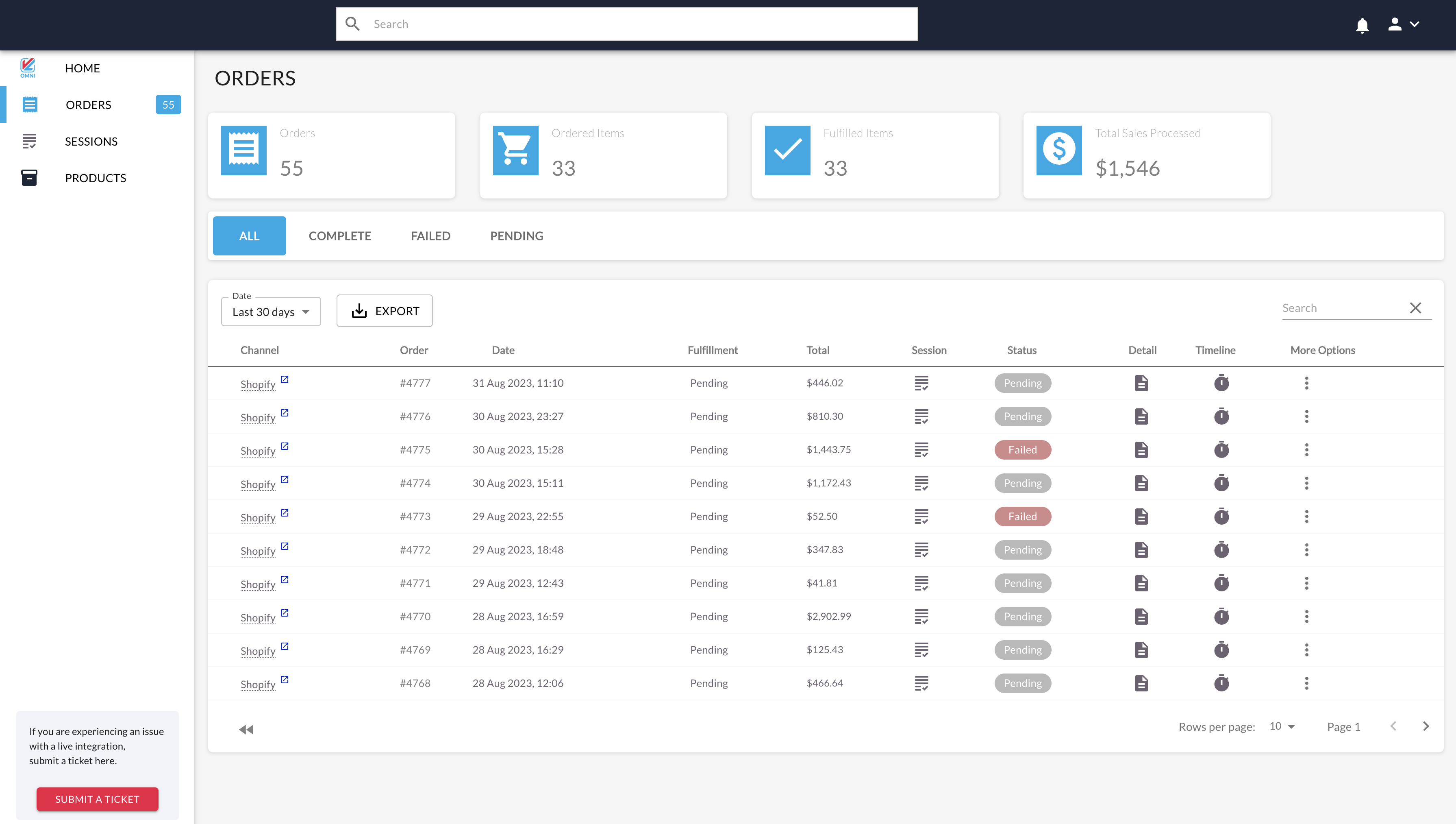Click the EXPORT button
The width and height of the screenshot is (1456, 824).
(385, 311)
